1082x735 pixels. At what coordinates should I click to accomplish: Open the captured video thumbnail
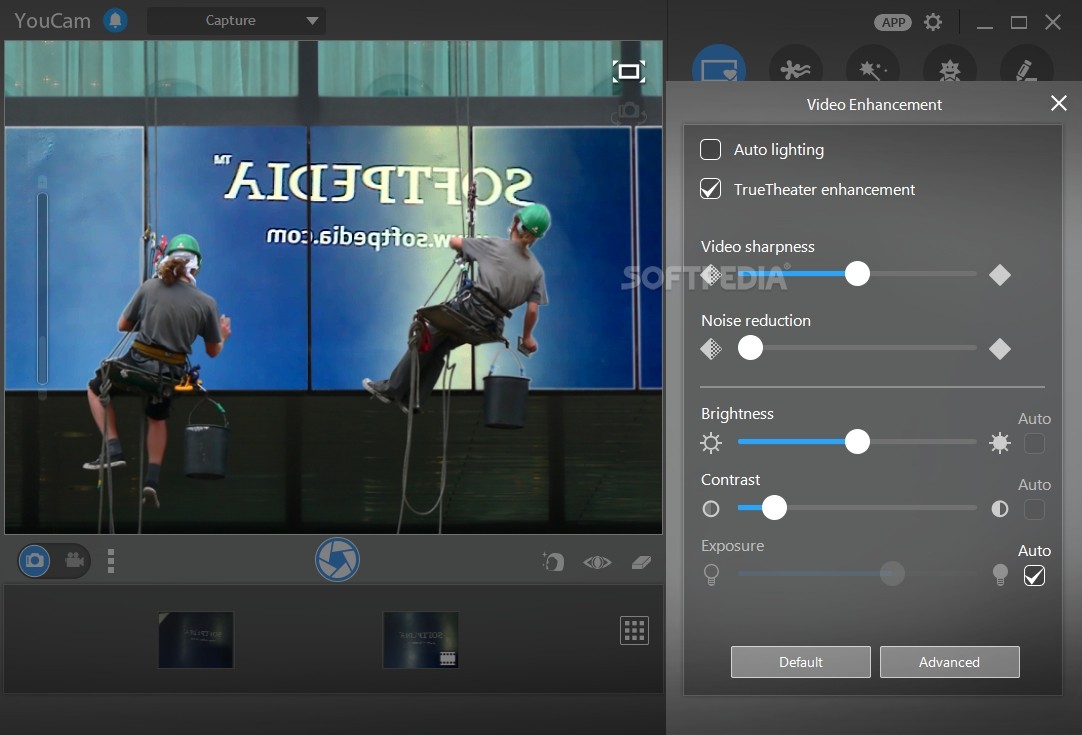pos(421,640)
